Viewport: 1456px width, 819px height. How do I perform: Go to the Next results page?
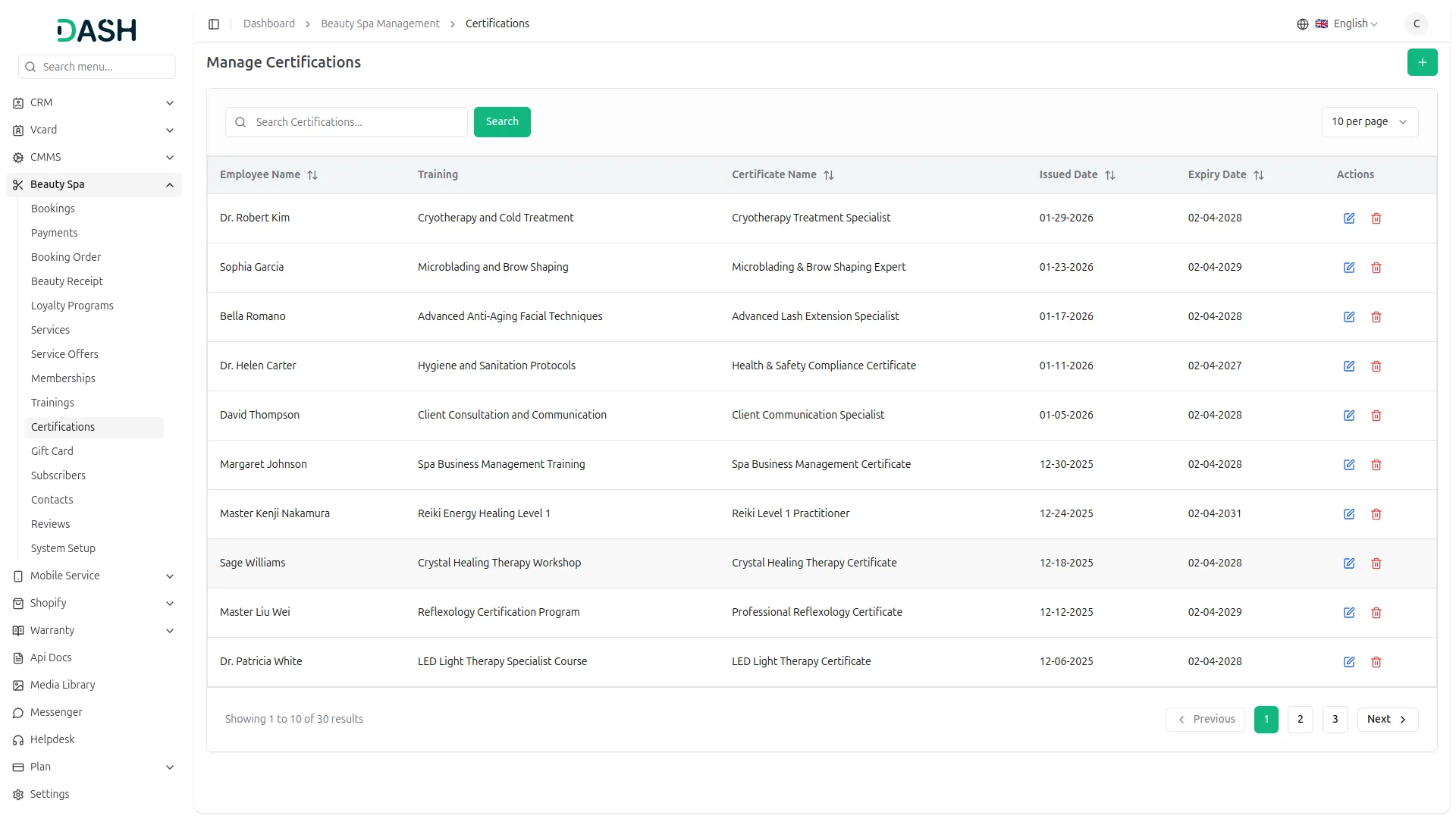click(1387, 719)
